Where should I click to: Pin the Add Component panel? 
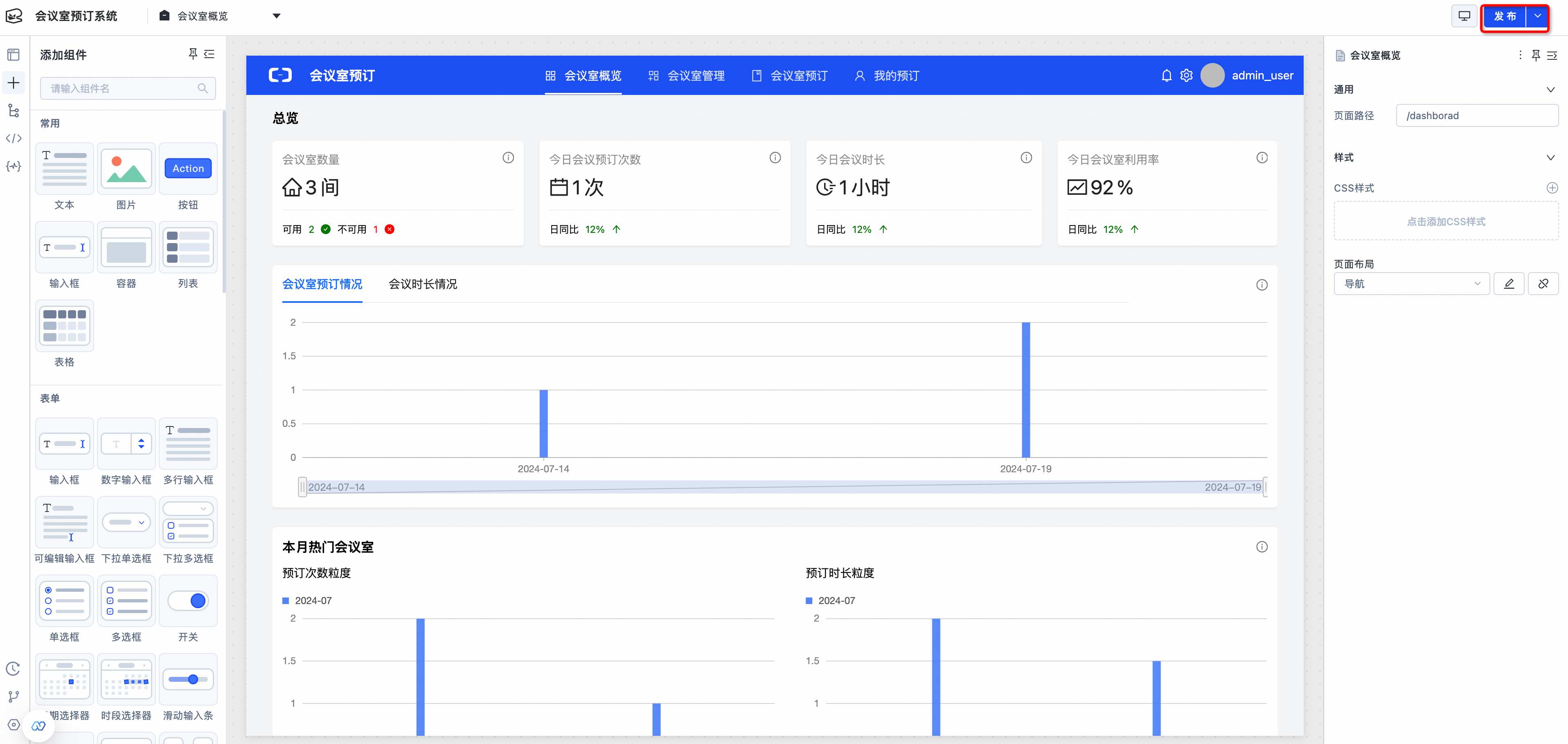(193, 54)
